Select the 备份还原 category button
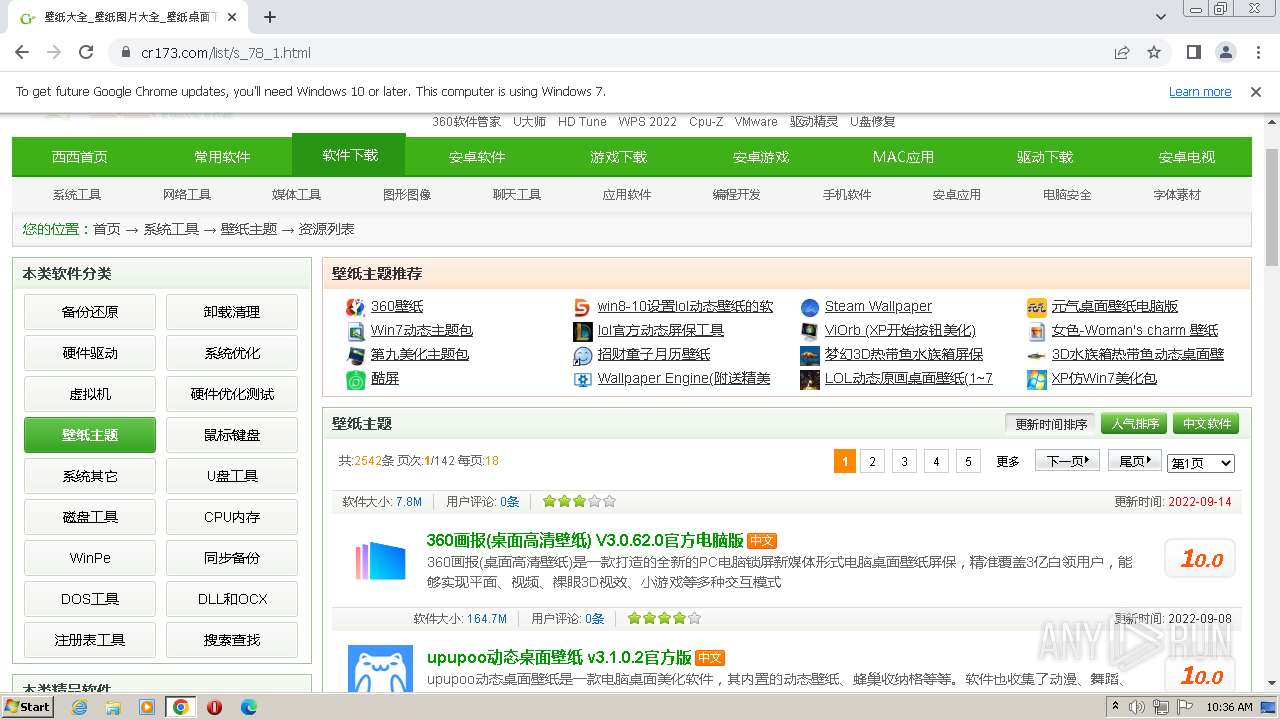The width and height of the screenshot is (1280, 720). (90, 312)
